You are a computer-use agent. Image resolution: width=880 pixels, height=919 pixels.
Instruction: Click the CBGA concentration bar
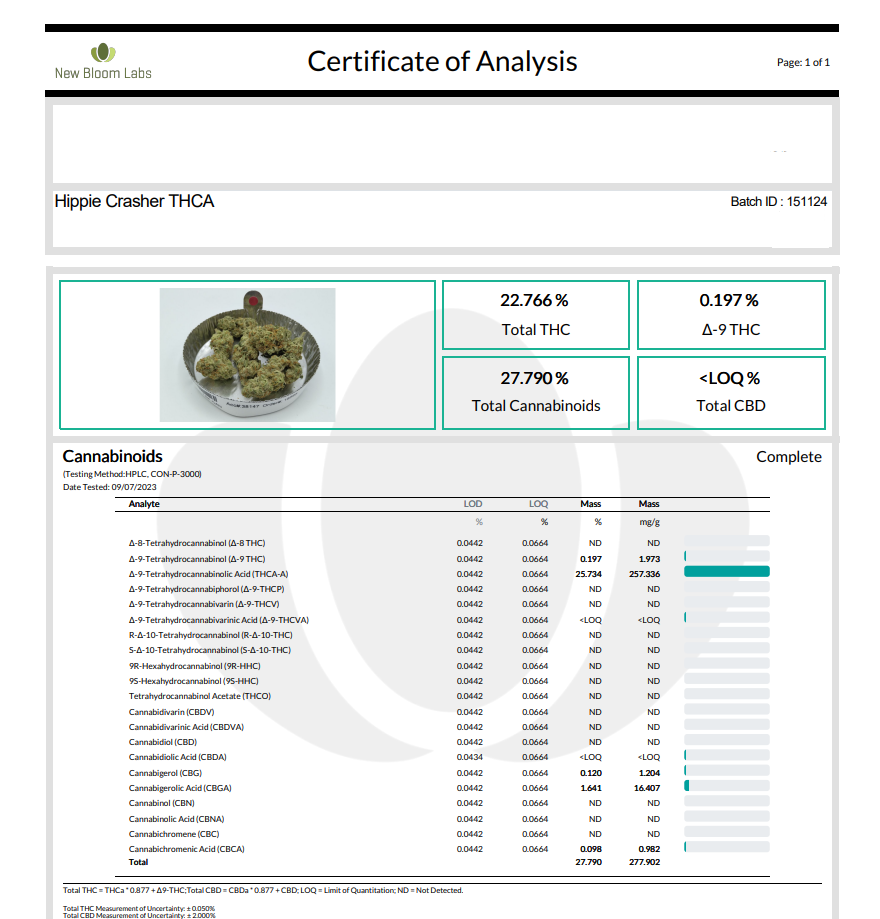click(727, 786)
